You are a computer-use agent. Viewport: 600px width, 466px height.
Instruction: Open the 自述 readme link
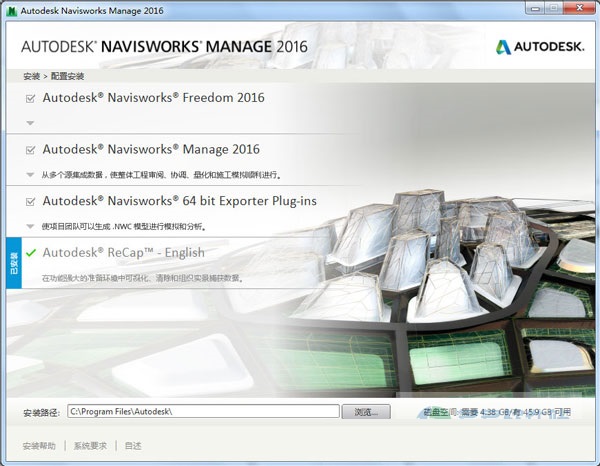click(133, 446)
